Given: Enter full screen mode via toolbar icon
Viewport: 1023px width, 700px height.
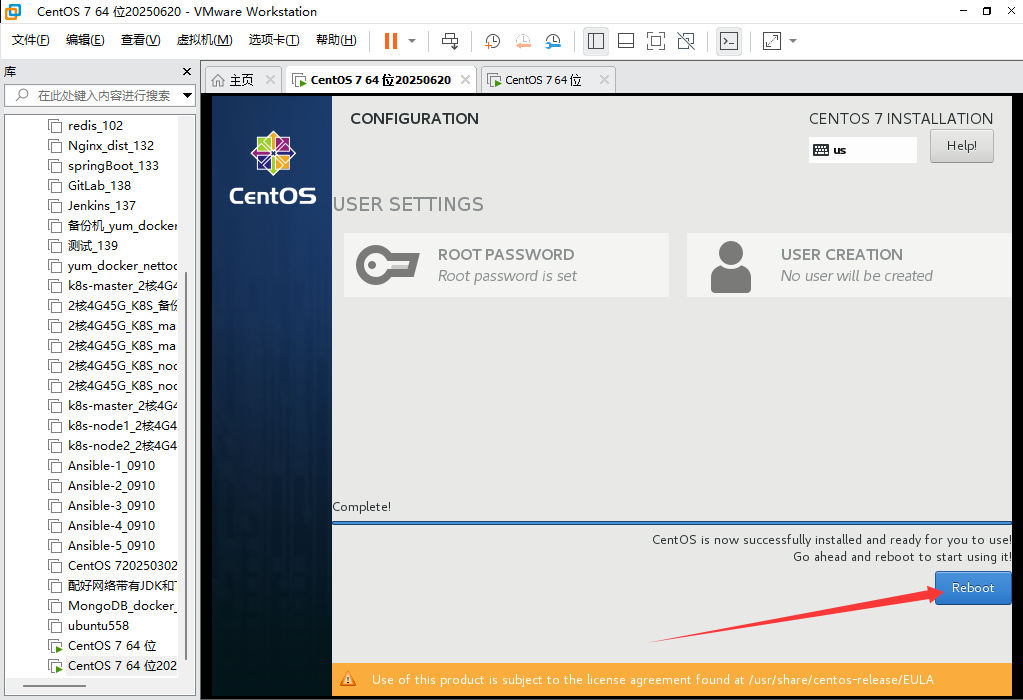Looking at the screenshot, I should coord(656,41).
